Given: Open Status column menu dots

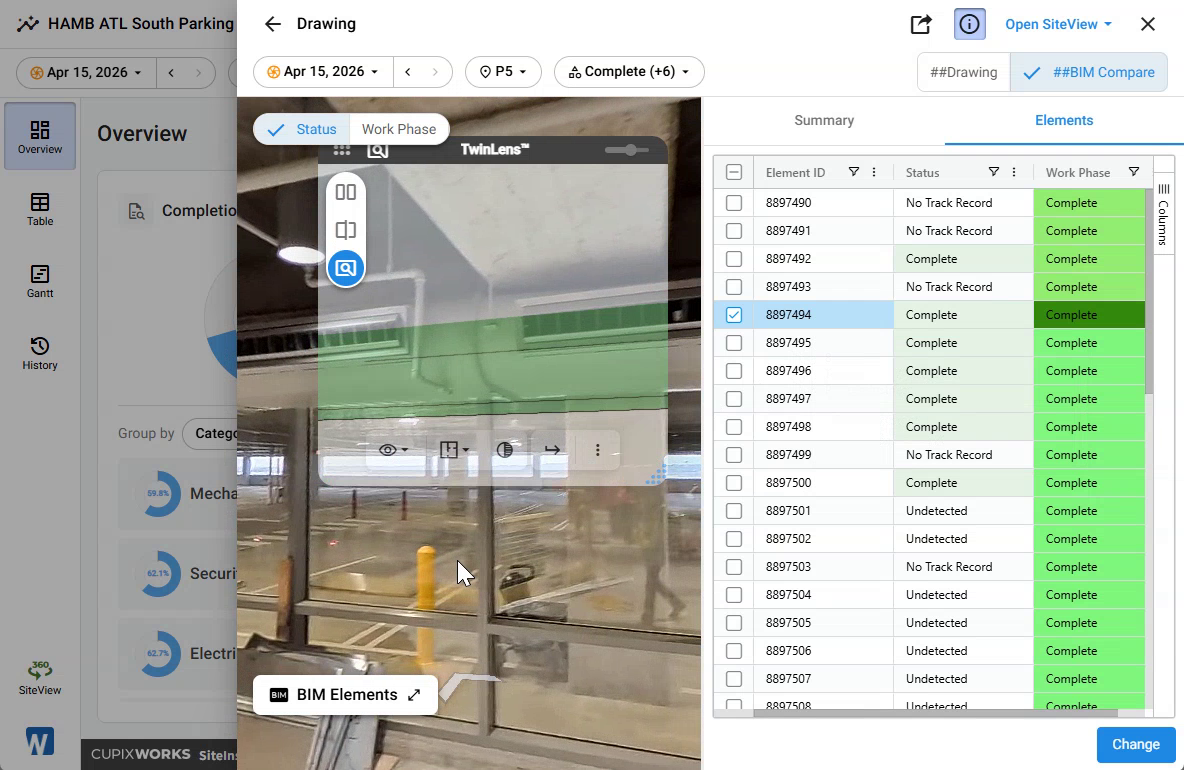Looking at the screenshot, I should click(1013, 172).
